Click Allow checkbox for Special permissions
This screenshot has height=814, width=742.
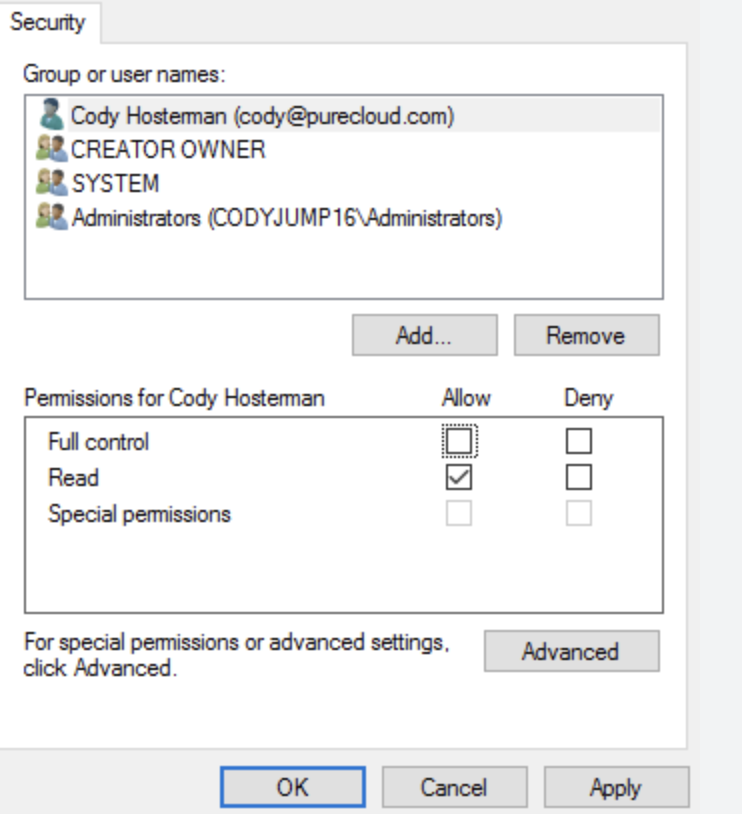460,514
